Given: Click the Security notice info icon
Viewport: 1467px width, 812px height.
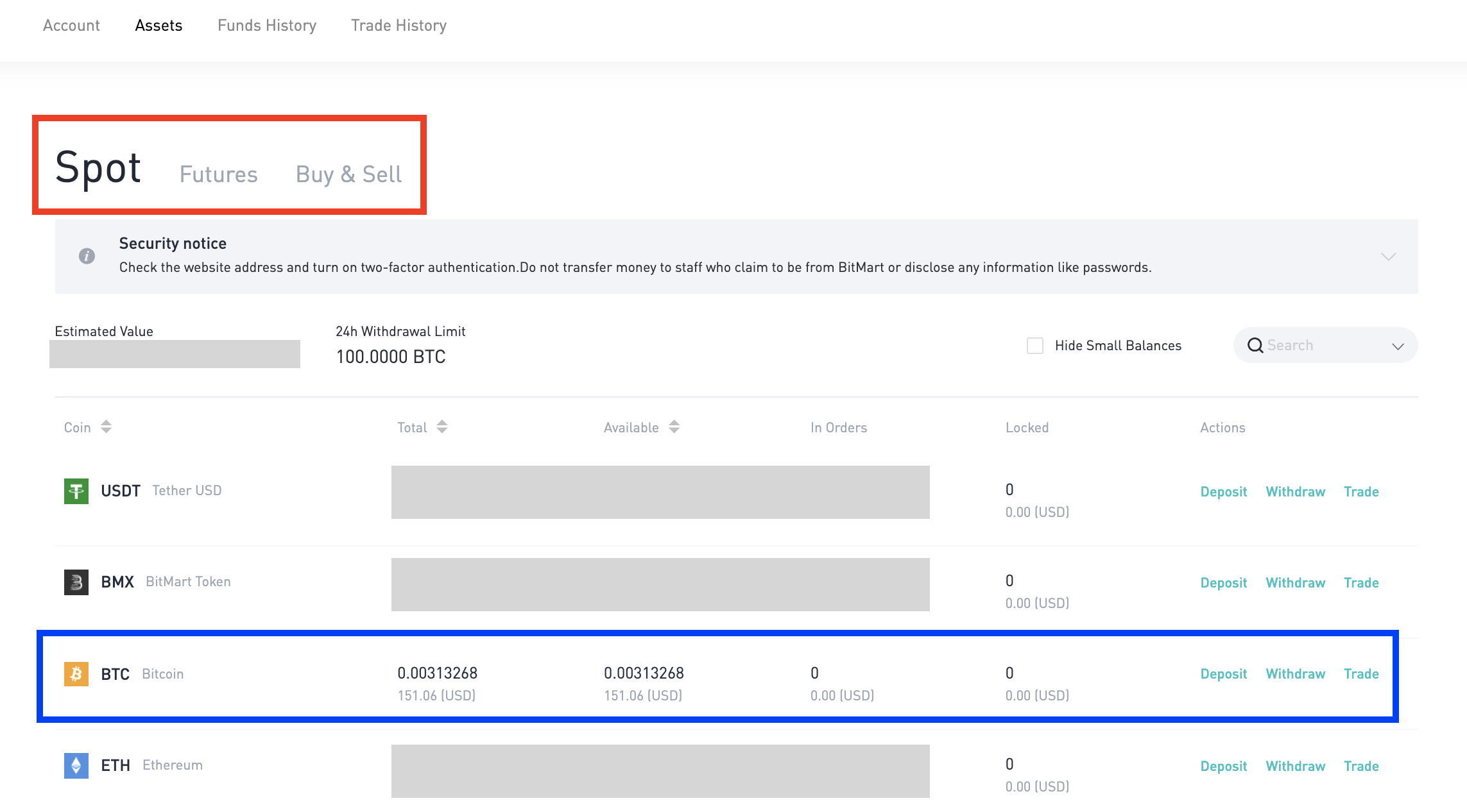Looking at the screenshot, I should click(87, 256).
